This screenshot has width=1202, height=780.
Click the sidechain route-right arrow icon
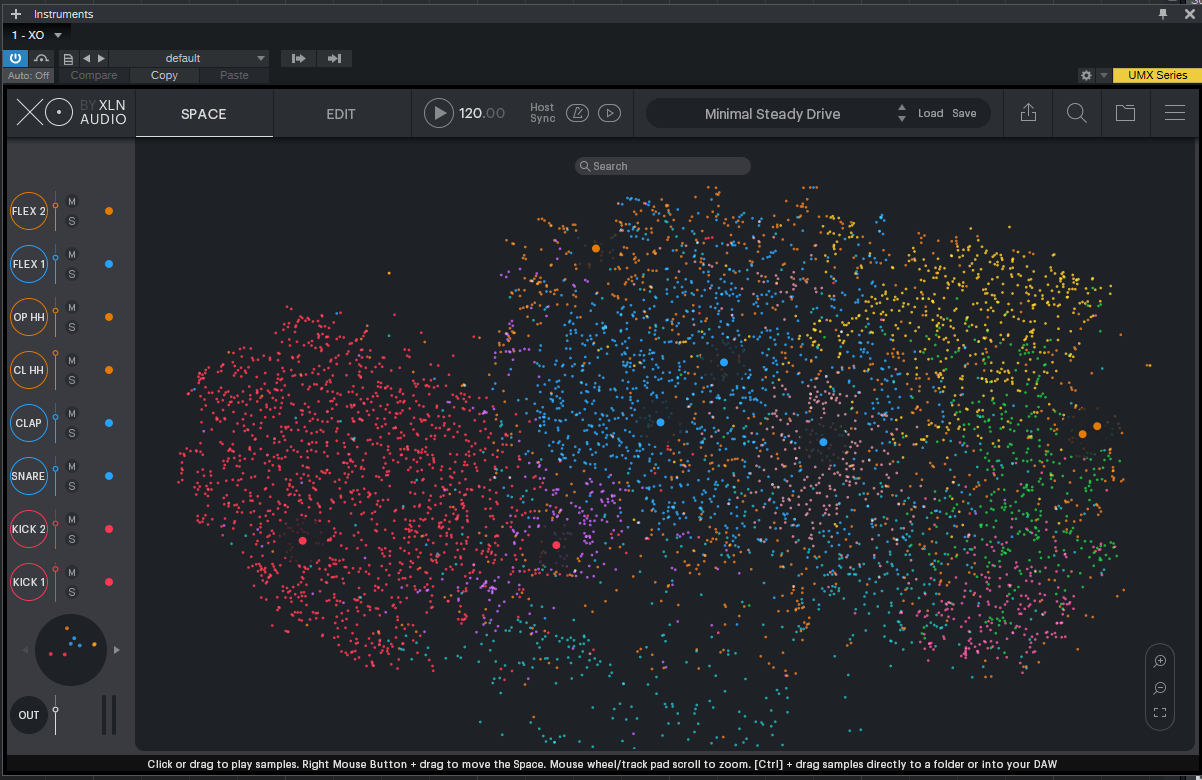298,59
